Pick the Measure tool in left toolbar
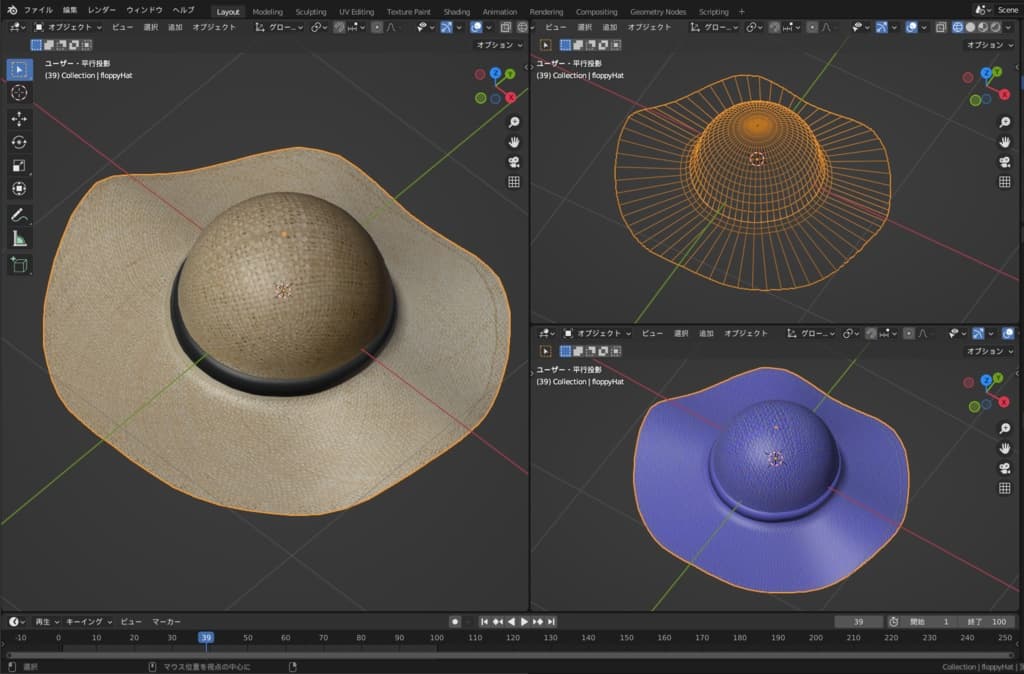 [x=20, y=239]
